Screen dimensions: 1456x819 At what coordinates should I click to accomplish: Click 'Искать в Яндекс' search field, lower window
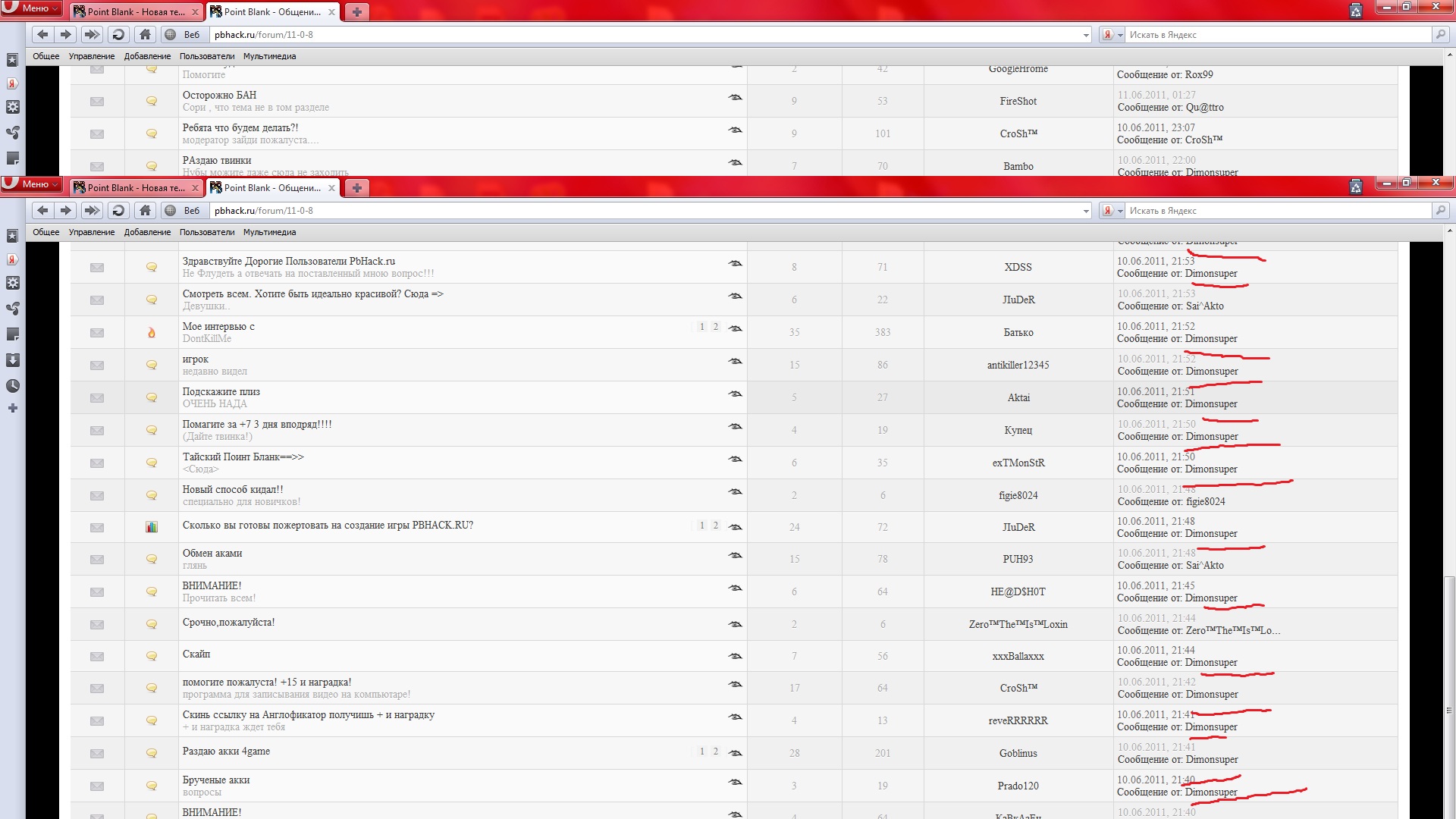click(1279, 211)
